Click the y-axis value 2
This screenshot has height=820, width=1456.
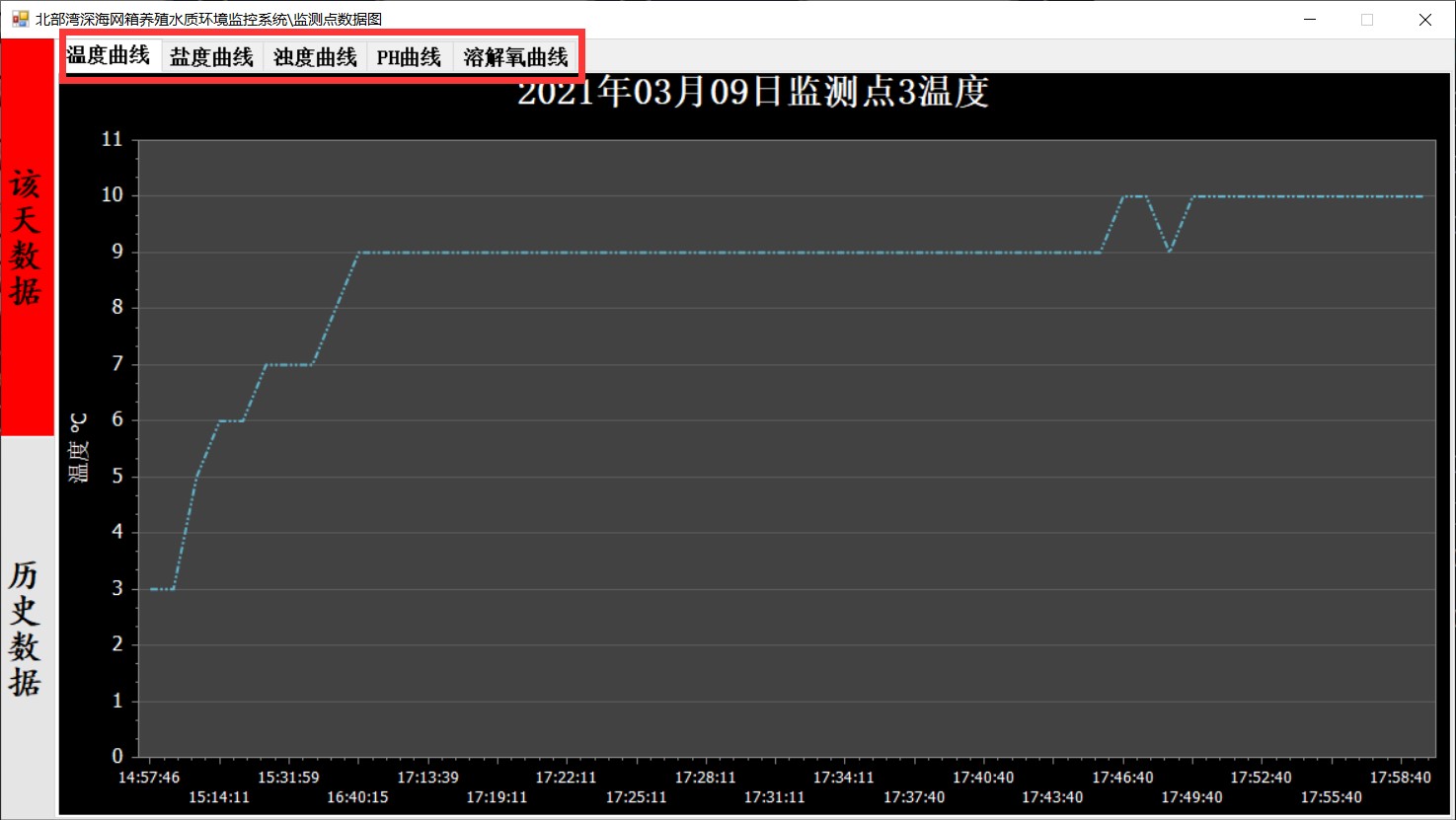pyautogui.click(x=117, y=644)
